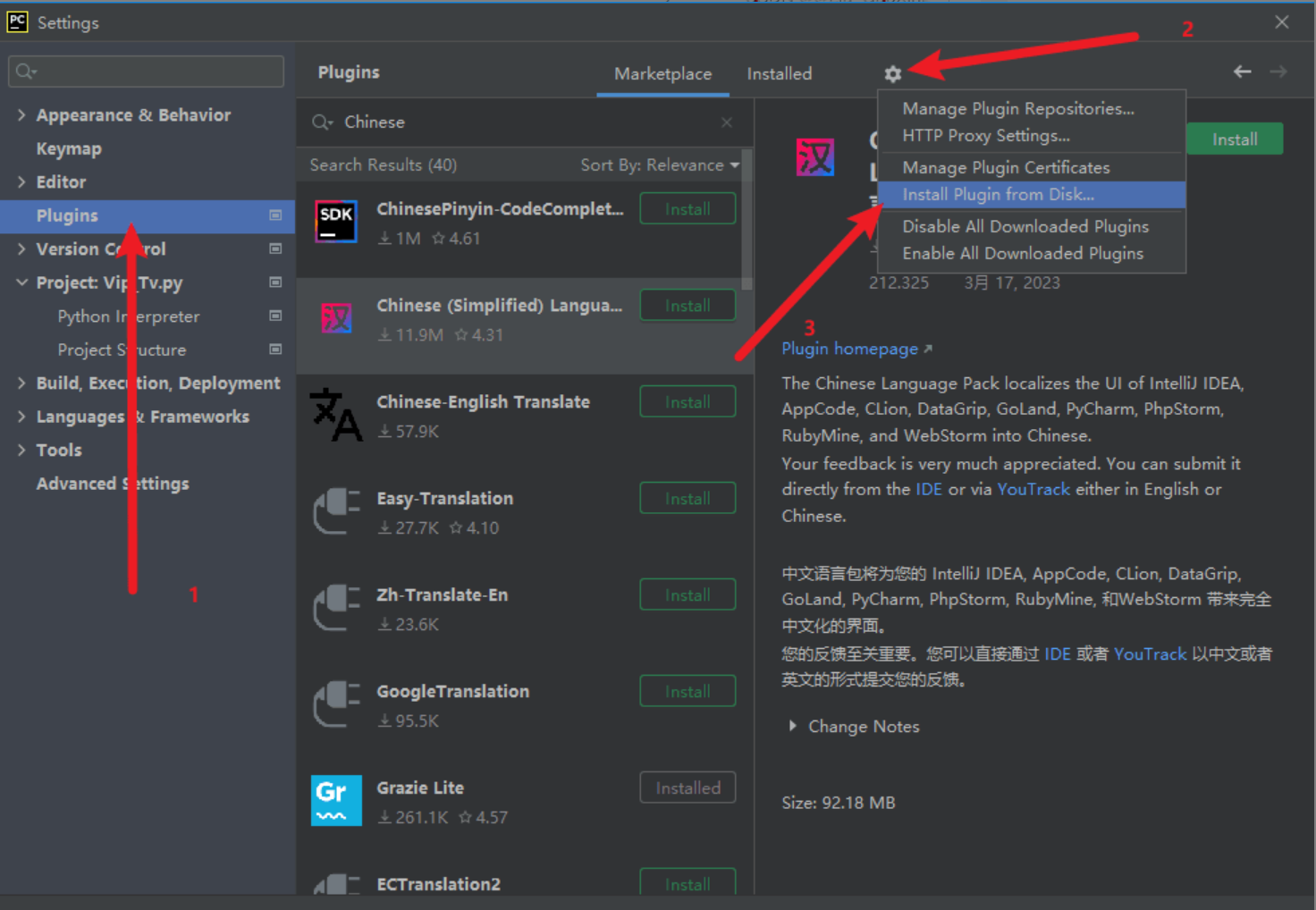Click Installed button for Grazie Lite
Image resolution: width=1316 pixels, height=910 pixels.
tap(688, 788)
